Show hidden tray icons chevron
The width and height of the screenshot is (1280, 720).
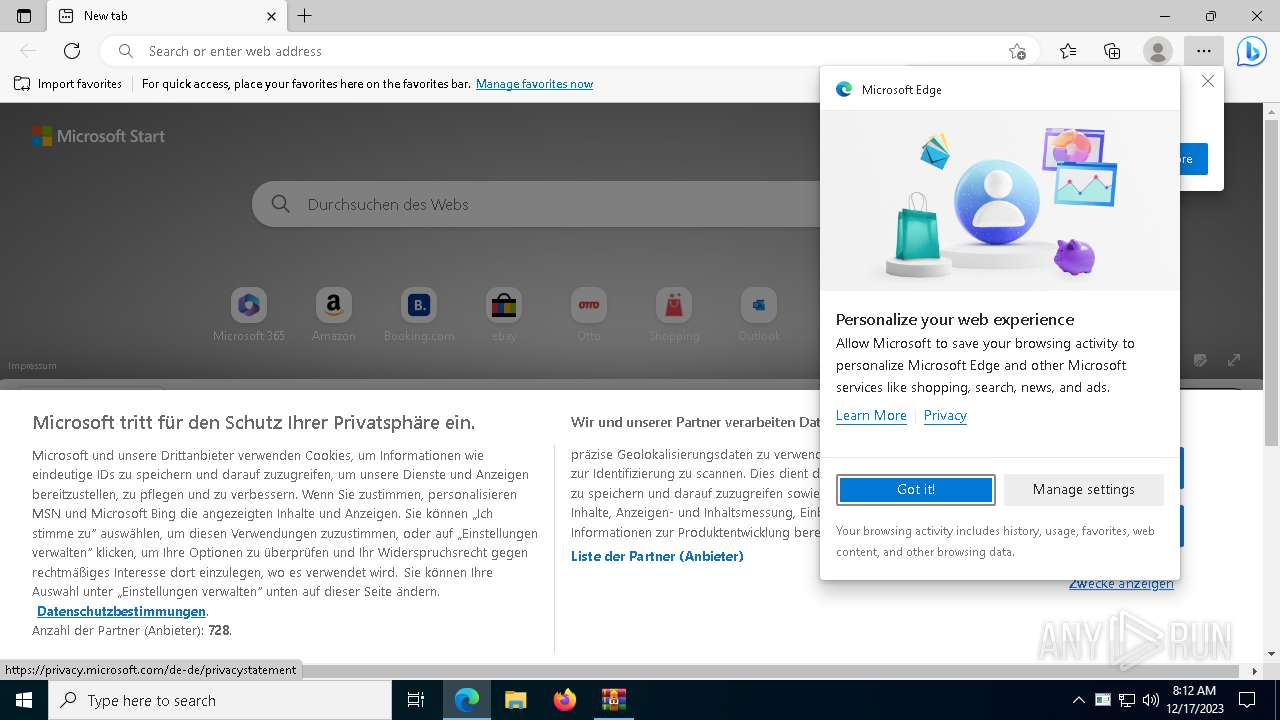click(x=1078, y=700)
